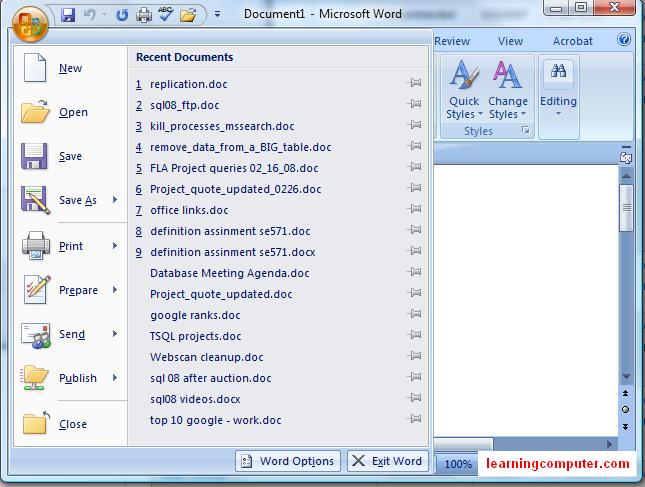Pin remove_data_from_a_BIG_table.doc
The height and width of the screenshot is (487, 645).
415,146
